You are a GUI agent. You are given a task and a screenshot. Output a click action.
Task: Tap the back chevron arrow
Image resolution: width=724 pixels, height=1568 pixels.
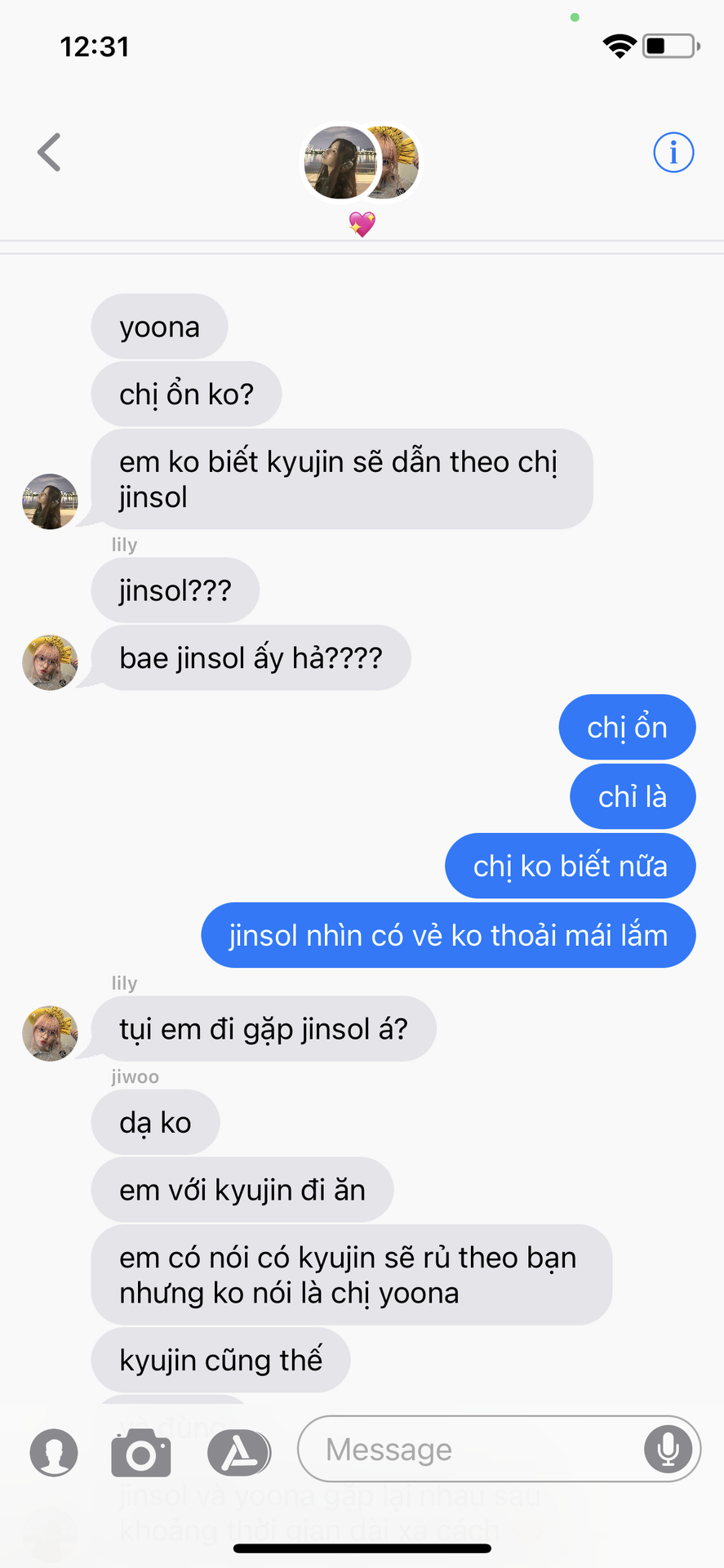[x=50, y=152]
